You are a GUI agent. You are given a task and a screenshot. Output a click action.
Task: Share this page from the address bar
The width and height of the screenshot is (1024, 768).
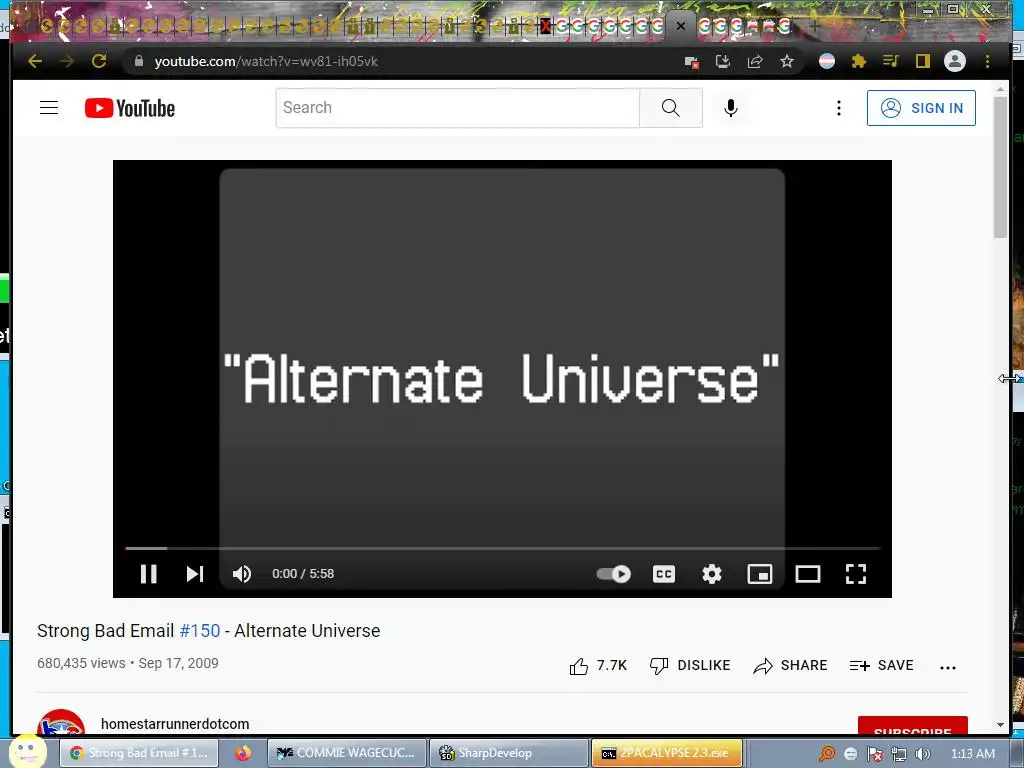[x=755, y=61]
